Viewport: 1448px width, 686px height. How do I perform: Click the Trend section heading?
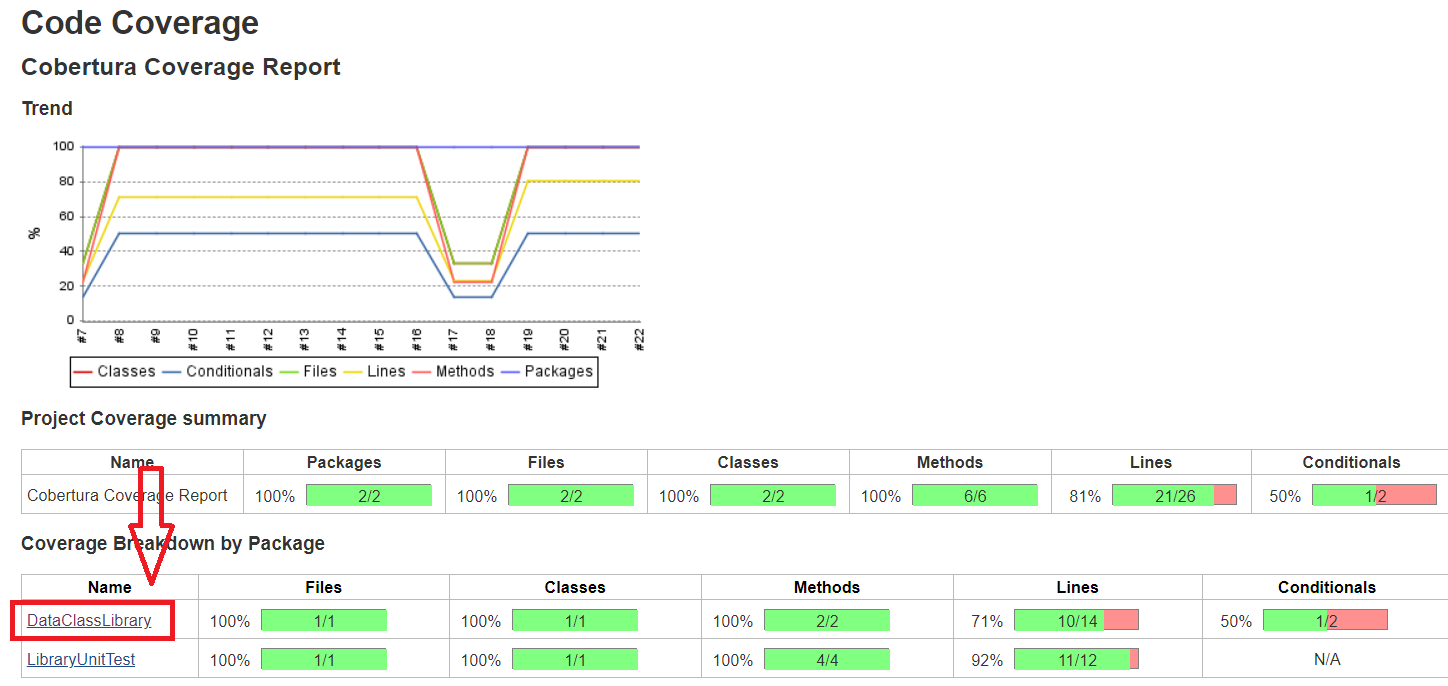tap(47, 108)
